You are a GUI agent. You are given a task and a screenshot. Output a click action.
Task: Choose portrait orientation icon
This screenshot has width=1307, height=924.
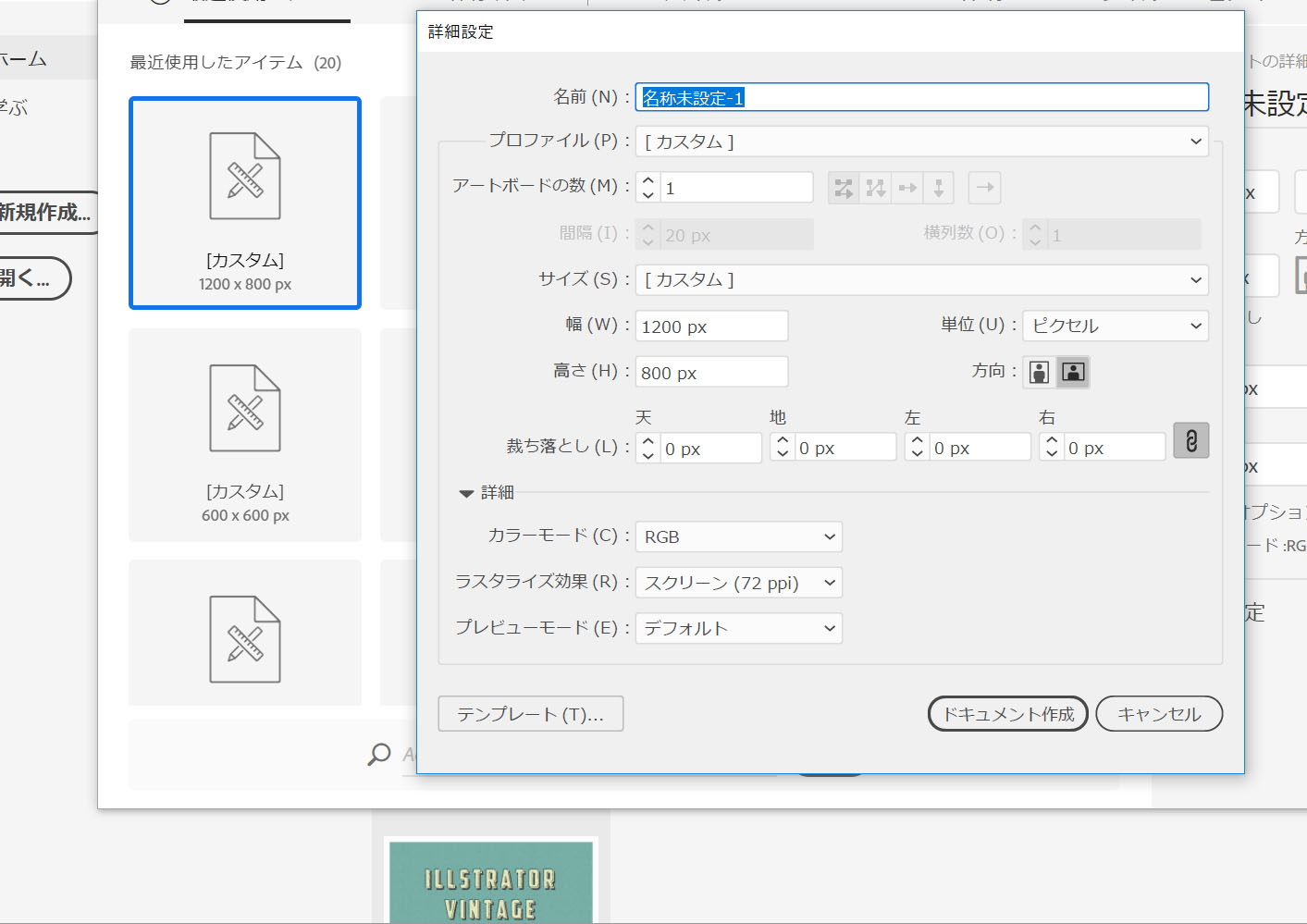pos(1039,373)
